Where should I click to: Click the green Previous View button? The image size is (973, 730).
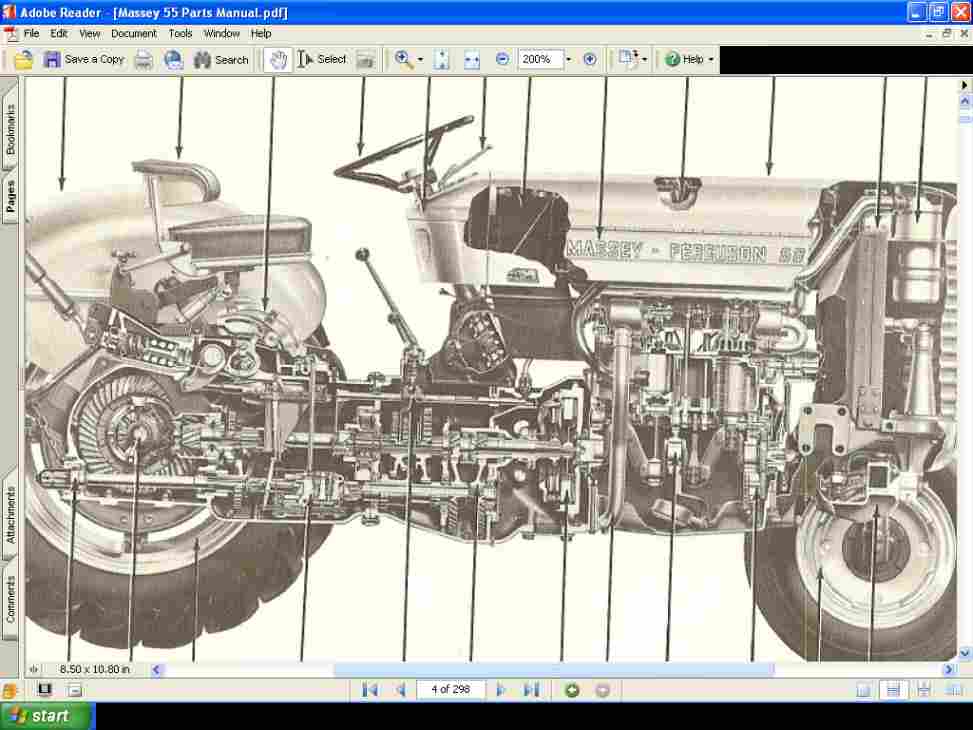tap(572, 690)
